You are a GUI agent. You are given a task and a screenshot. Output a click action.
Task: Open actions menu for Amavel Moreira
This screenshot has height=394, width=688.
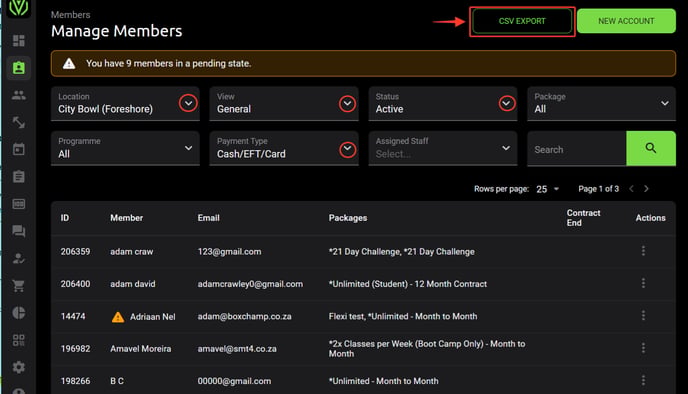[643, 348]
